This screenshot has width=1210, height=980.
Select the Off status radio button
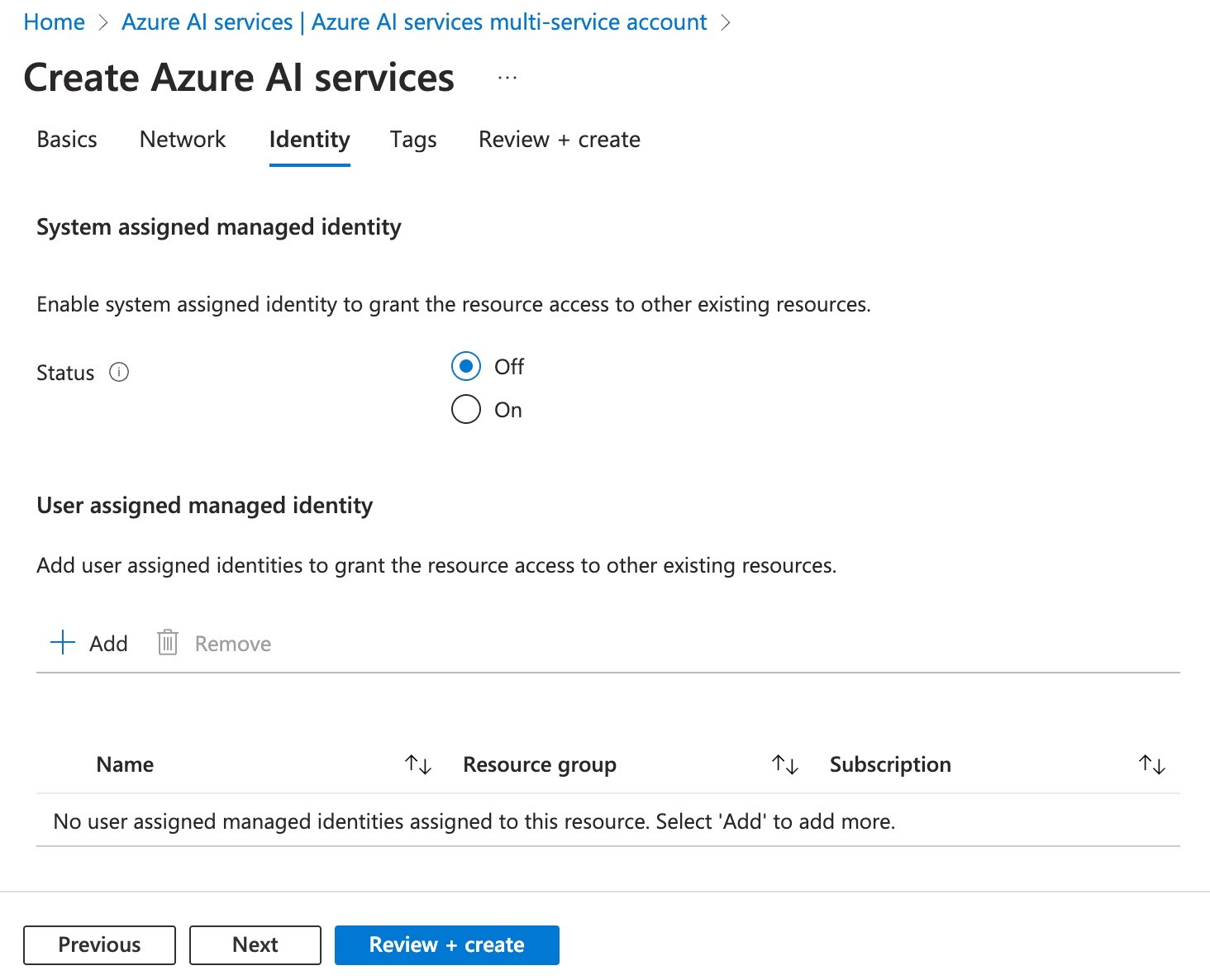[x=465, y=366]
